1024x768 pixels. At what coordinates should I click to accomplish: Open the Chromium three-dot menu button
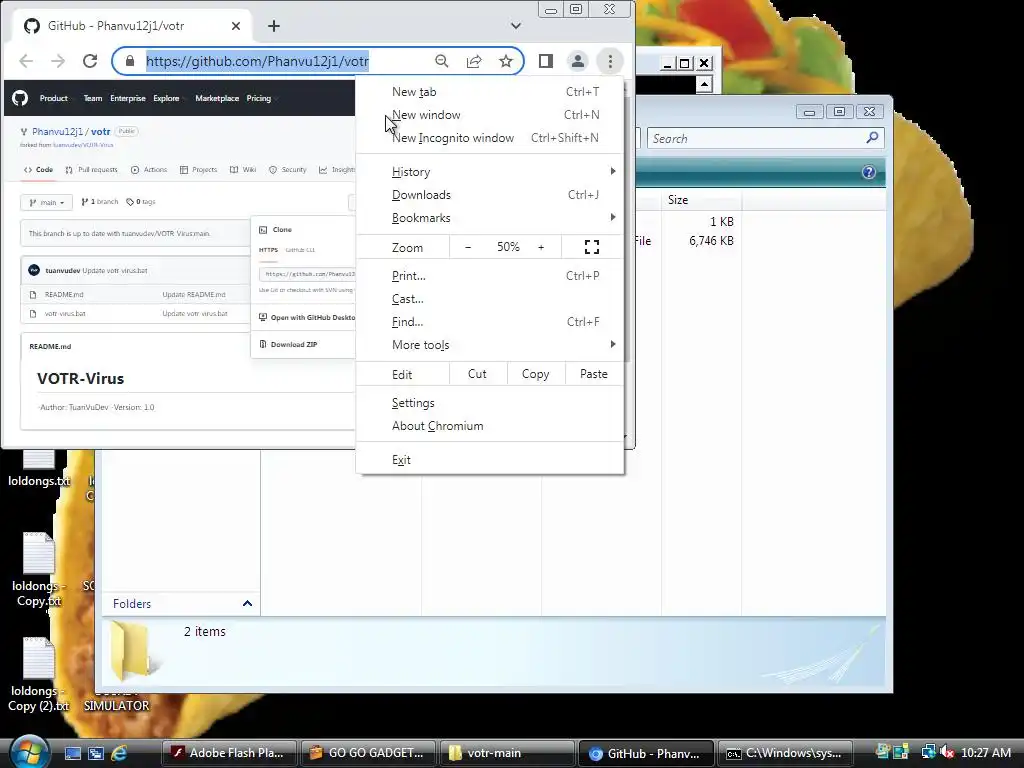610,61
